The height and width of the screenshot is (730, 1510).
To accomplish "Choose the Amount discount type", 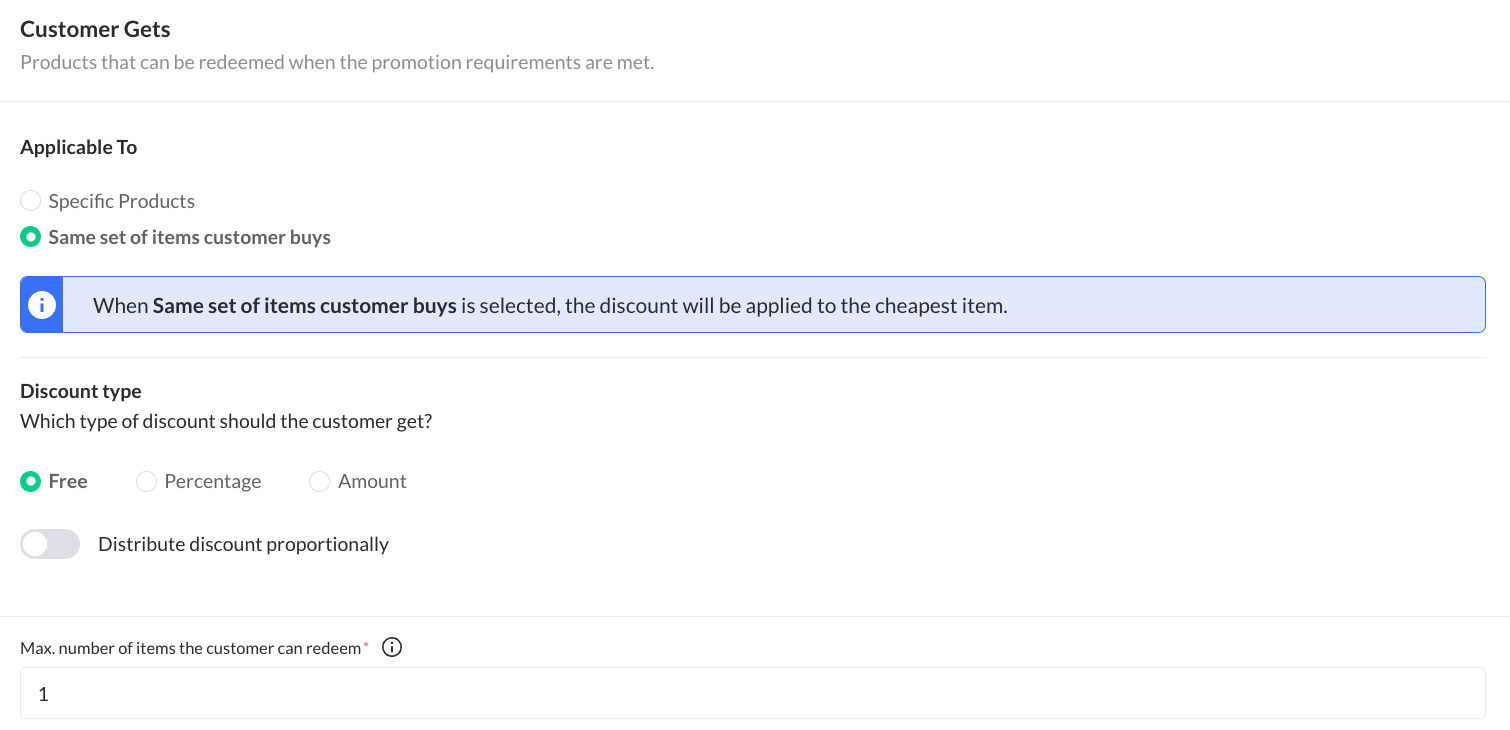I will [320, 482].
